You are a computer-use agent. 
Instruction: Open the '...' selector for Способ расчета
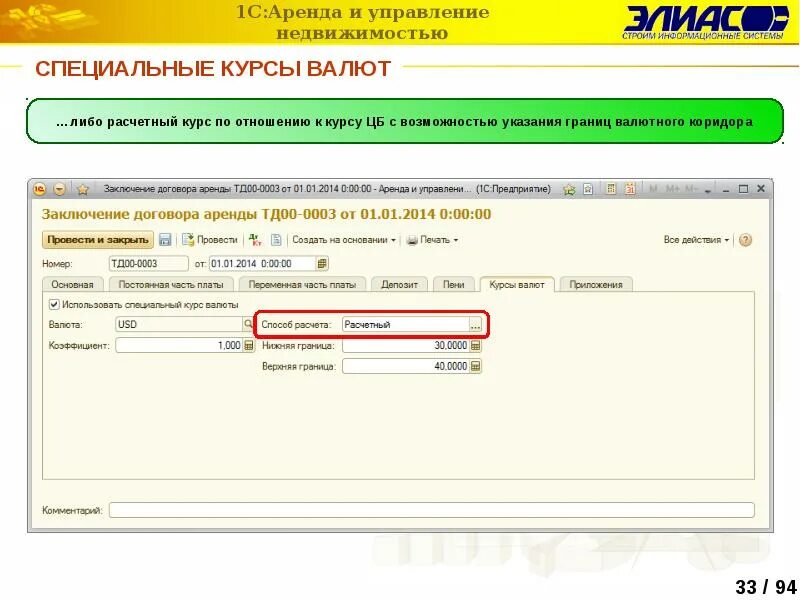(475, 324)
